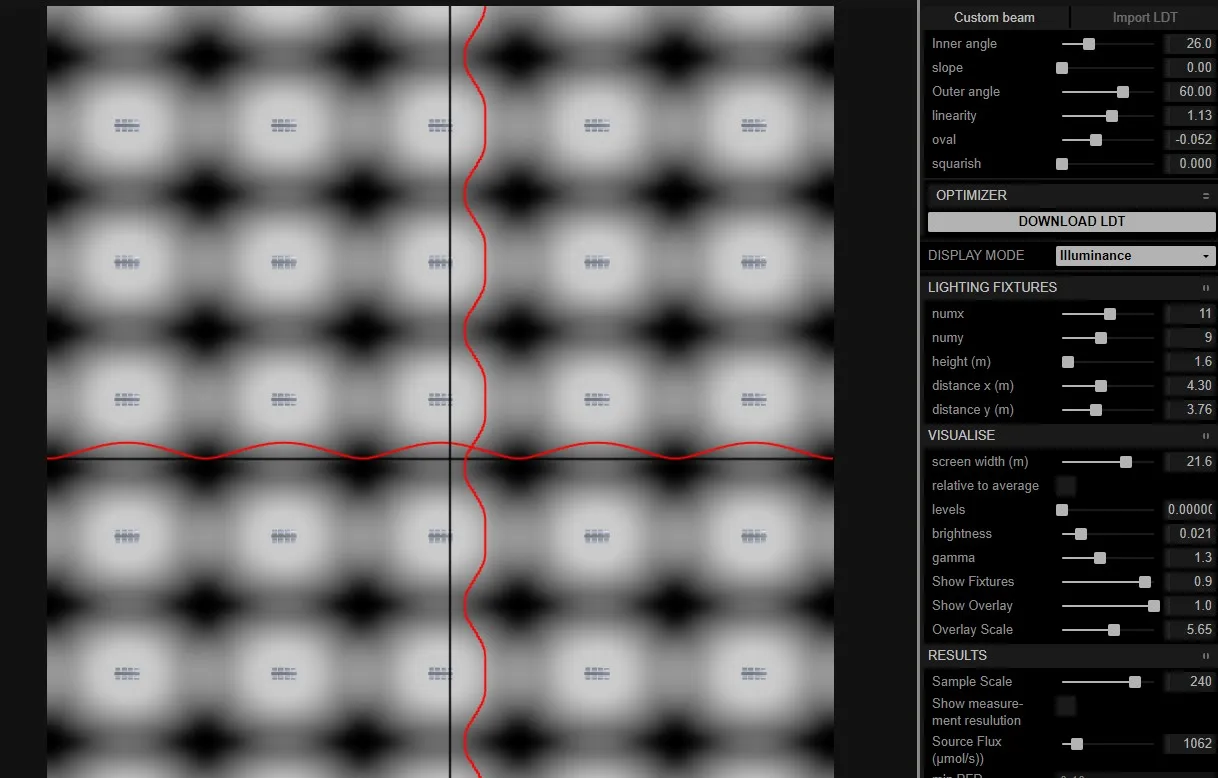Click the height value field 1.6
The height and width of the screenshot is (778, 1218).
pyautogui.click(x=1190, y=362)
